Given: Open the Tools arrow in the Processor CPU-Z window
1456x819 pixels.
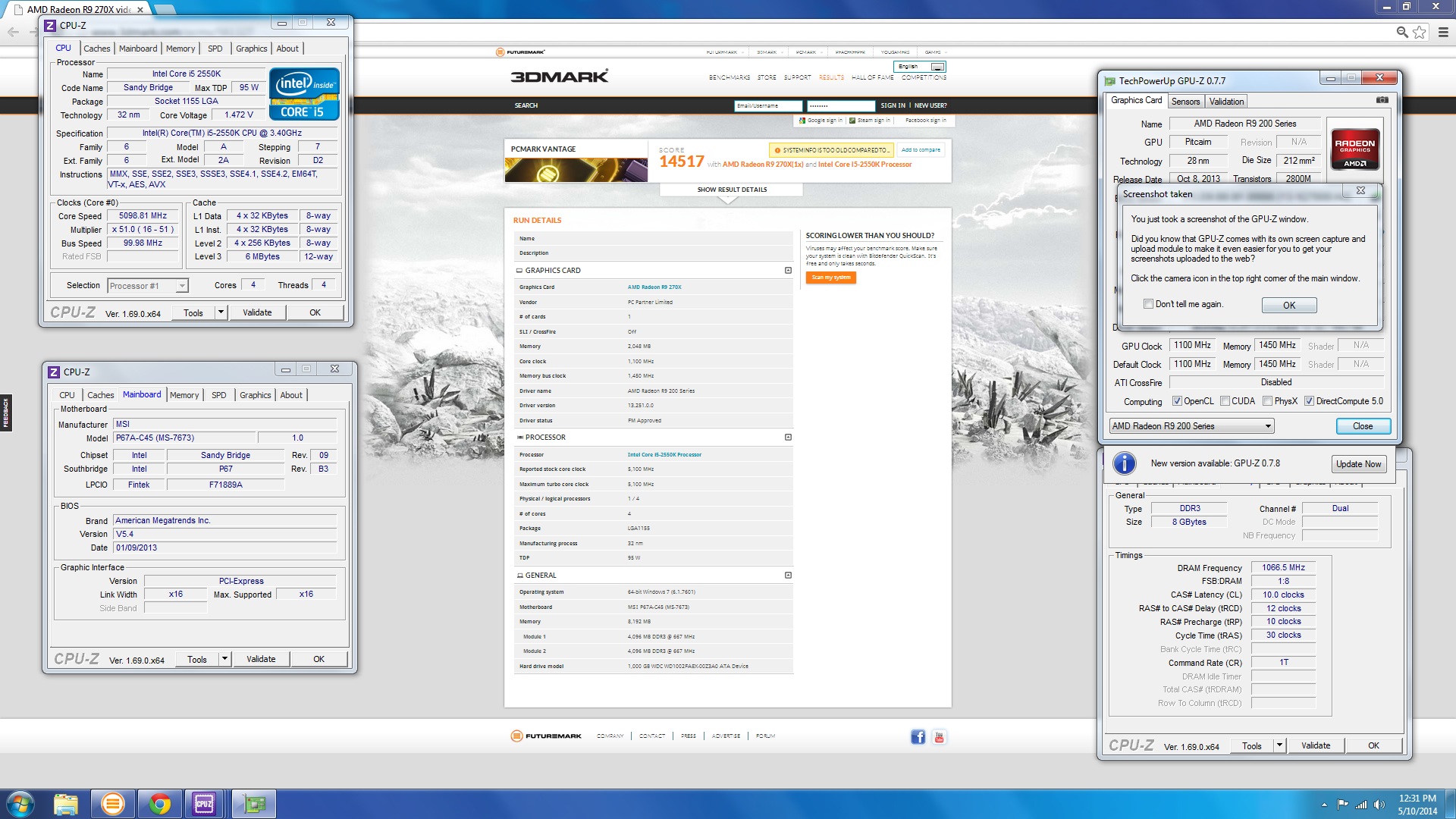Looking at the screenshot, I should point(221,312).
